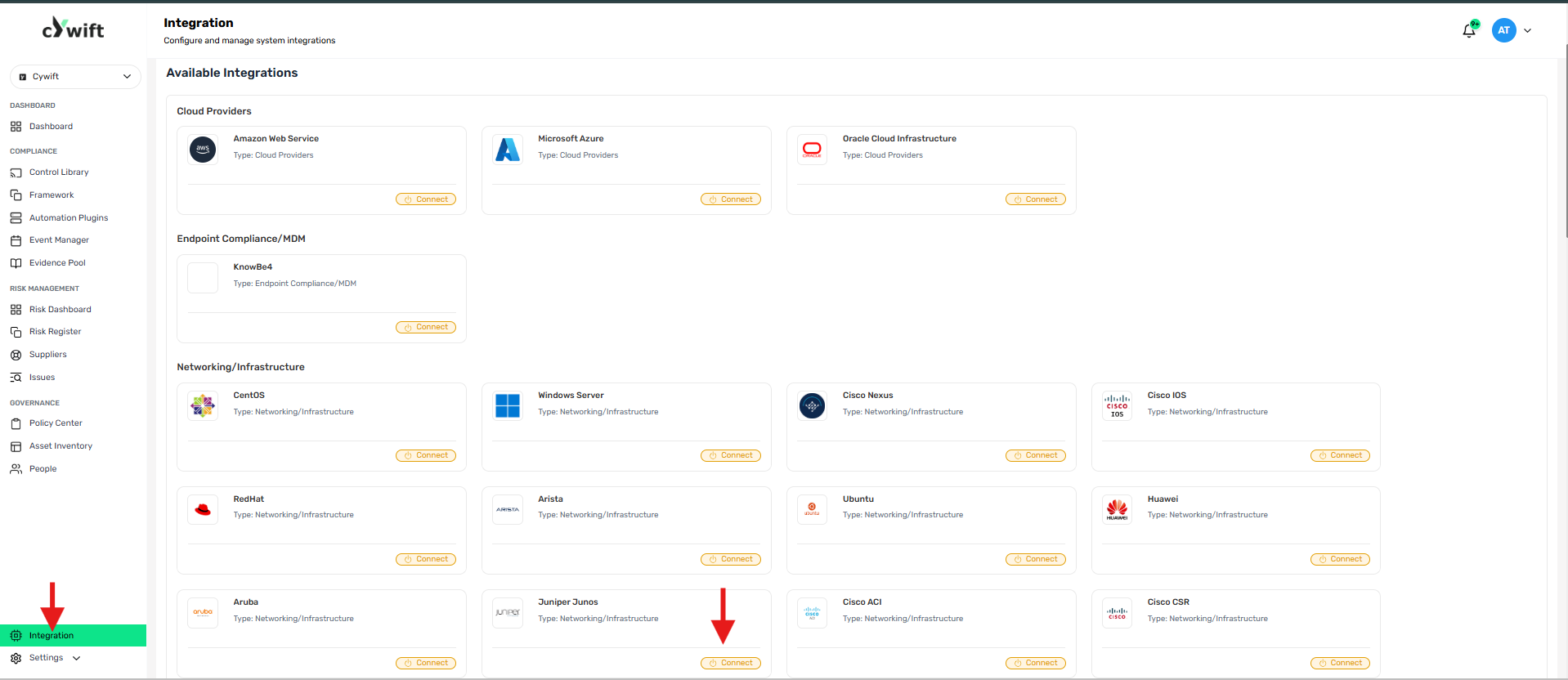Screen dimensions: 1568x680
Task: Click the Cywift logo
Action: (73, 29)
